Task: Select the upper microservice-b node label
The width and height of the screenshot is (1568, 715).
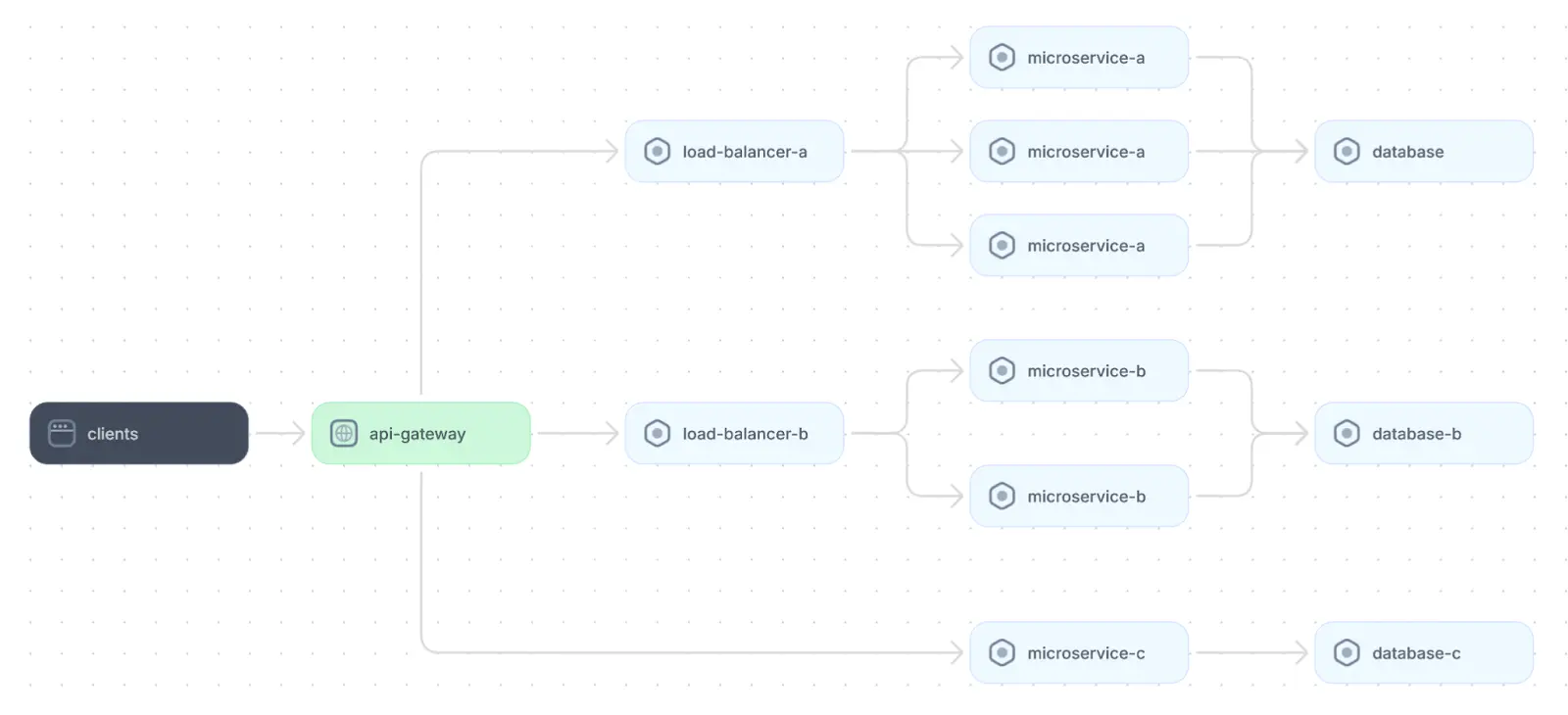Action: click(1086, 371)
